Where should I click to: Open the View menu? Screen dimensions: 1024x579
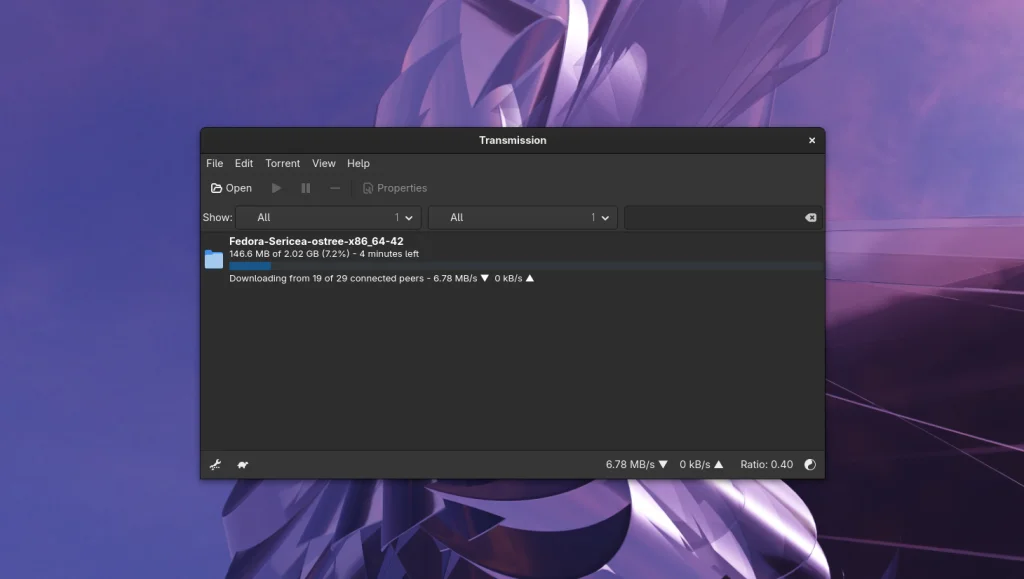[323, 163]
